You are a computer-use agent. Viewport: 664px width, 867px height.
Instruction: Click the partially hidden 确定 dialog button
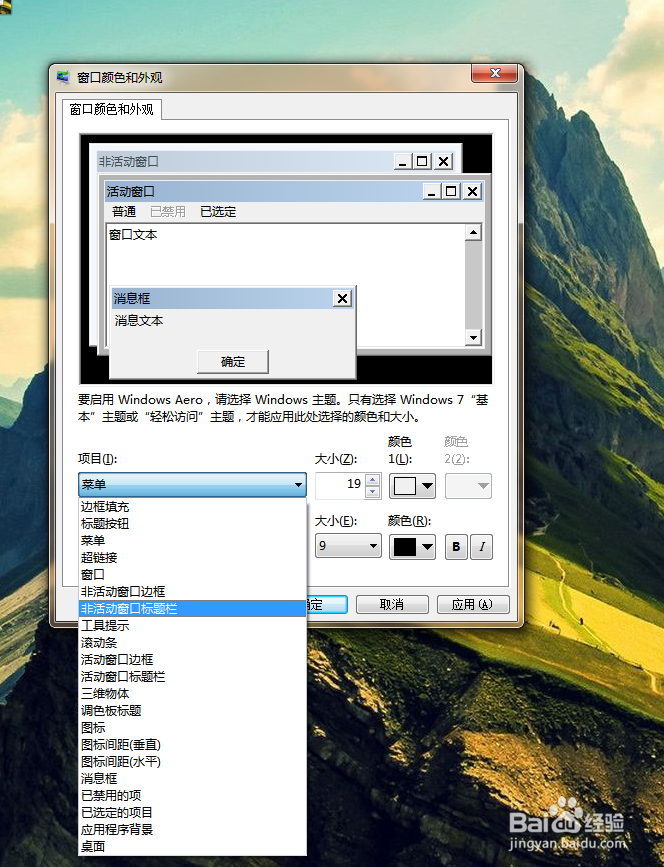[x=327, y=604]
